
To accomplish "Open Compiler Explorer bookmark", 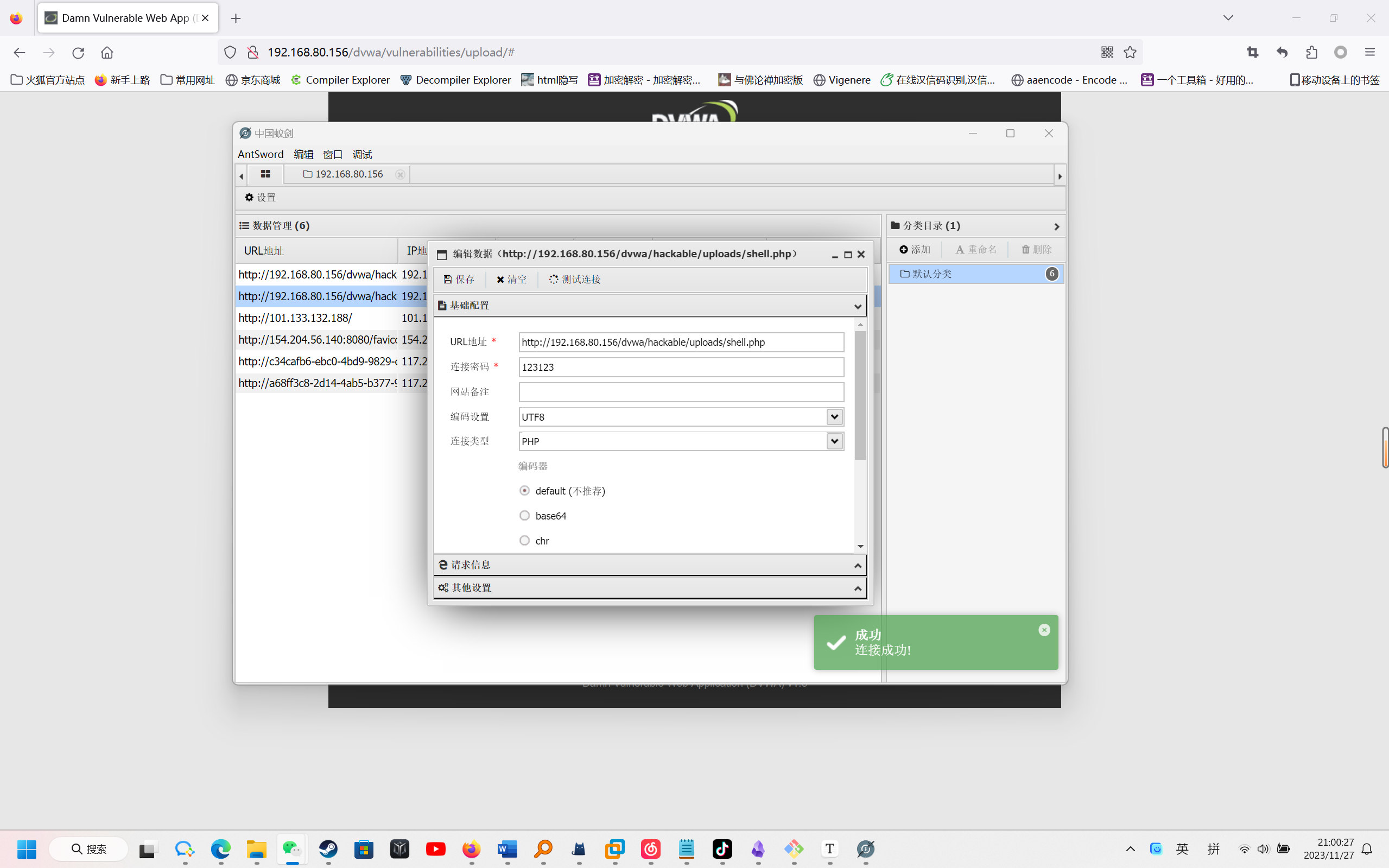I will [340, 80].
